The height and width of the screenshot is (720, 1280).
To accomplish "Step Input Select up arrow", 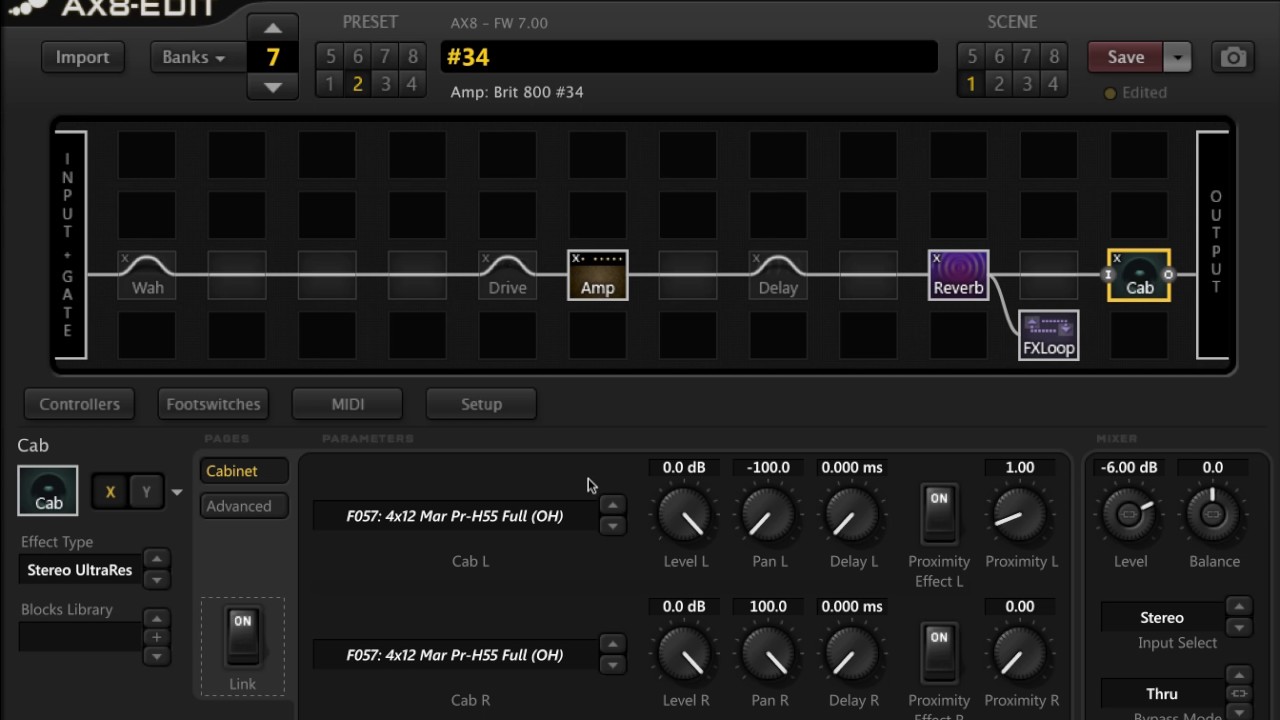I will coord(1238,607).
